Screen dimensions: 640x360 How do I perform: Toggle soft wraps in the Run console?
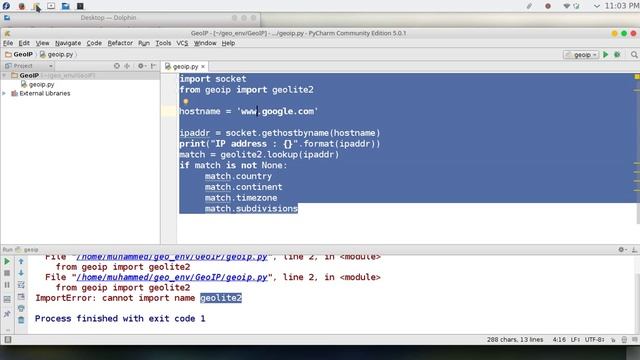[21, 285]
